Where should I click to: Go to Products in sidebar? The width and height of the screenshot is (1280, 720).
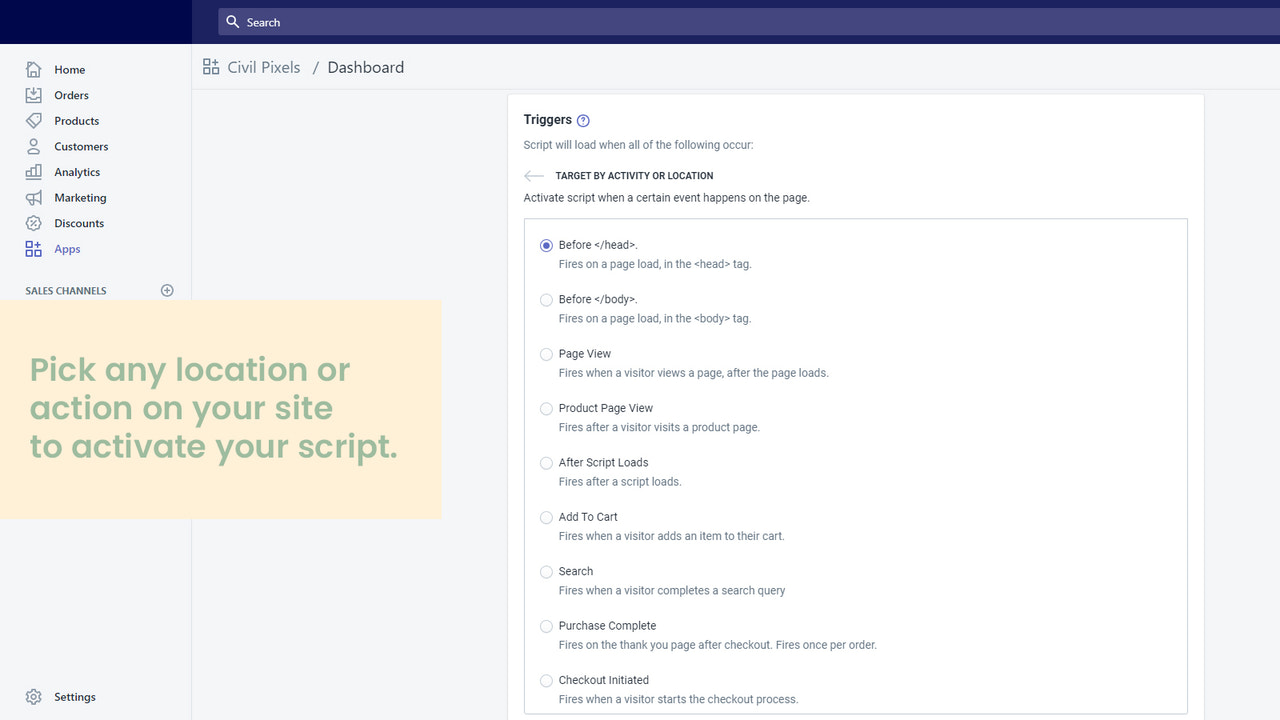tap(77, 121)
